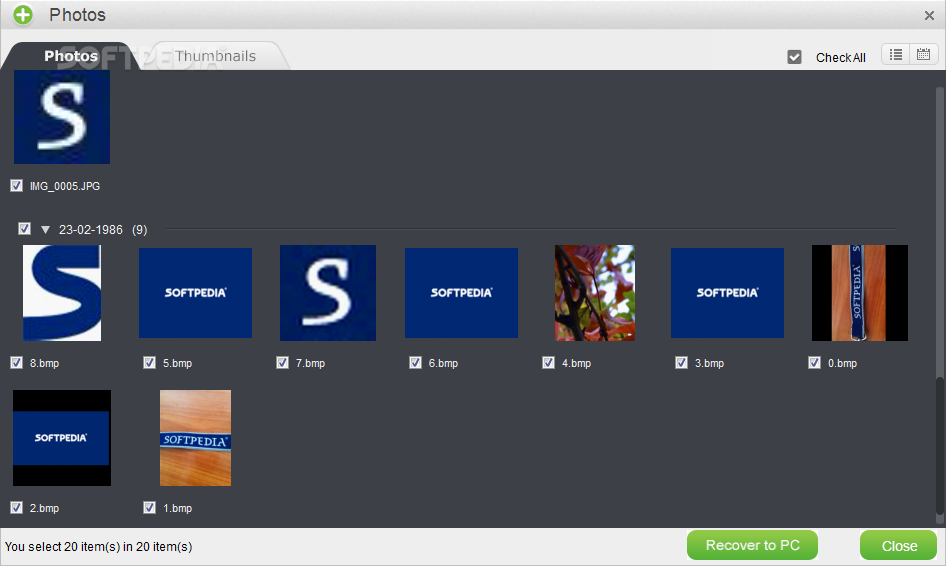Click the IMG_0005.JPG file name
The height and width of the screenshot is (566, 946).
pos(65,186)
